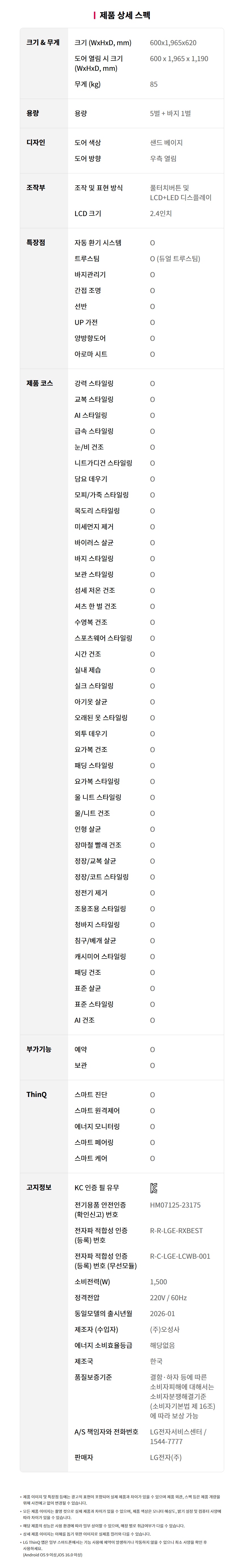Screen dimensions: 244x1568
Task: Select the 크기 & 무게 section label
Action: (x=43, y=43)
